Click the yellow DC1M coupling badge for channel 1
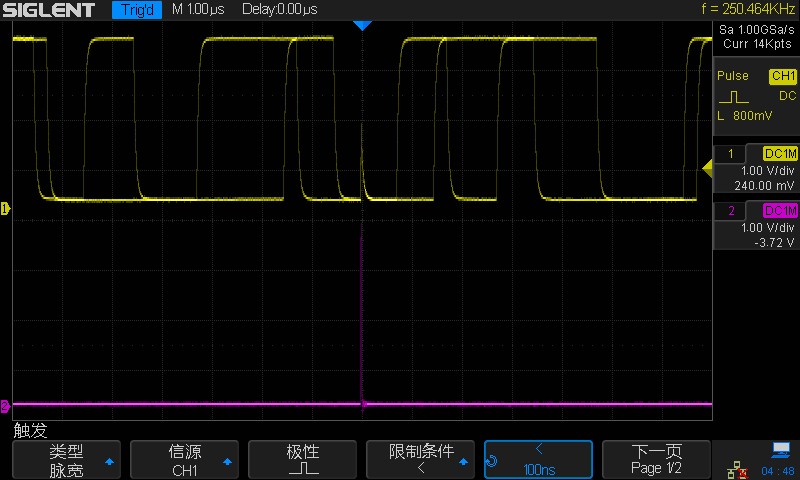800x480 pixels. click(780, 154)
